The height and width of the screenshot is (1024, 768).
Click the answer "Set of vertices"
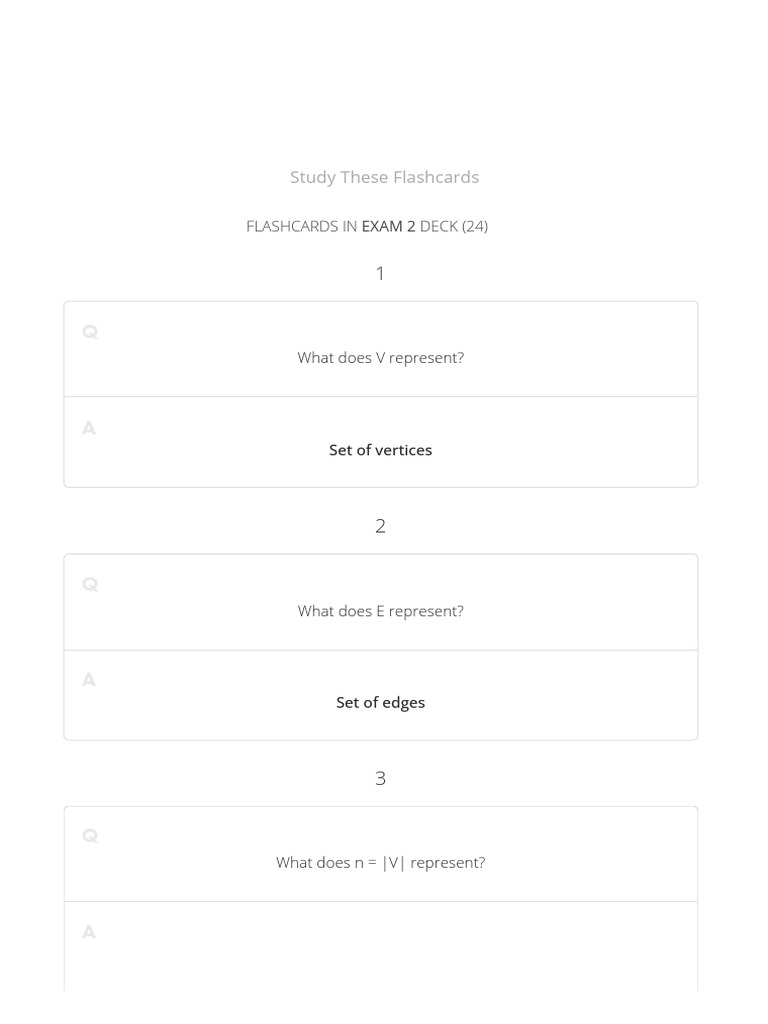click(380, 450)
